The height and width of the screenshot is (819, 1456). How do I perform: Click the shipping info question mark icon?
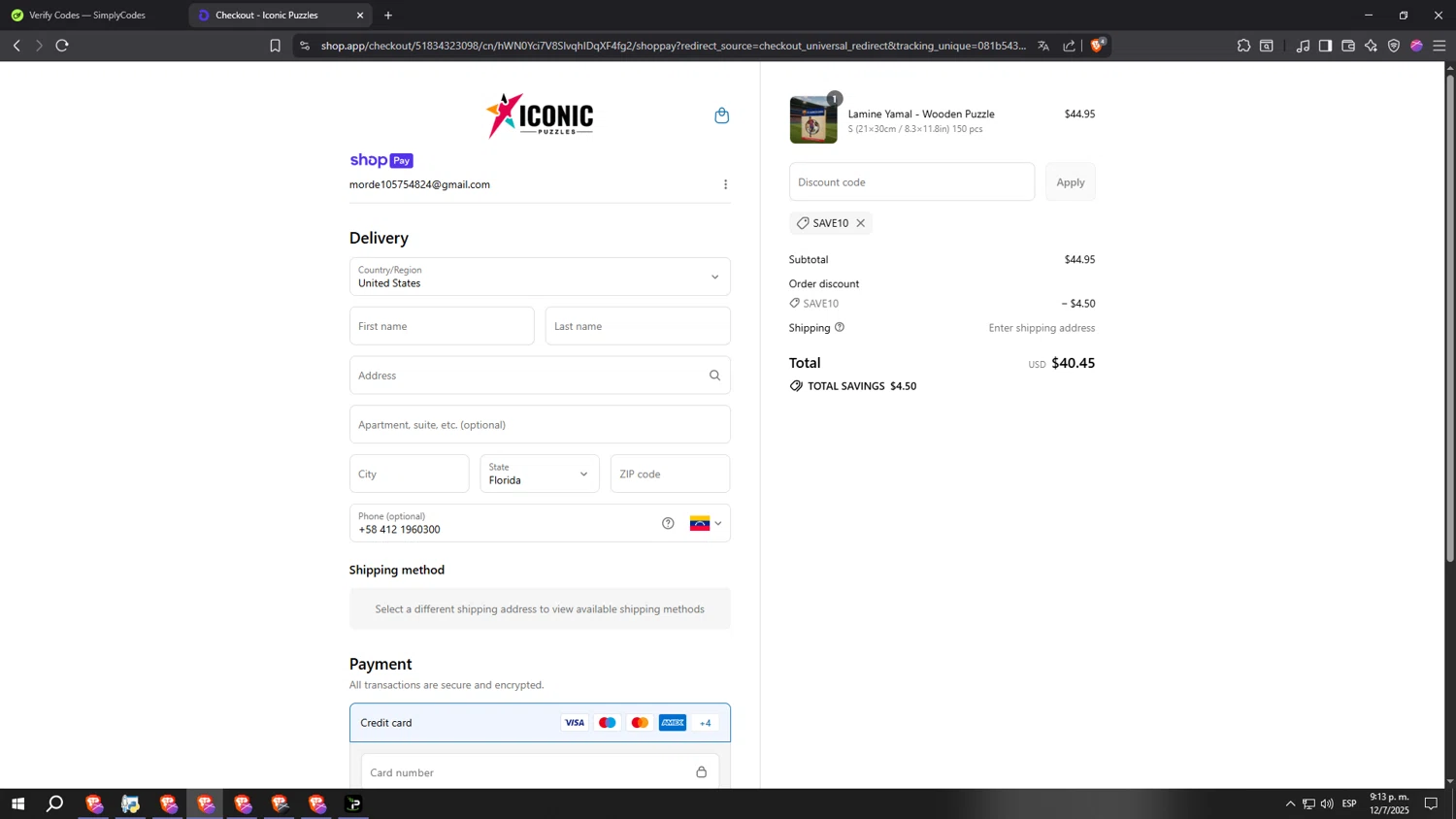click(x=840, y=327)
